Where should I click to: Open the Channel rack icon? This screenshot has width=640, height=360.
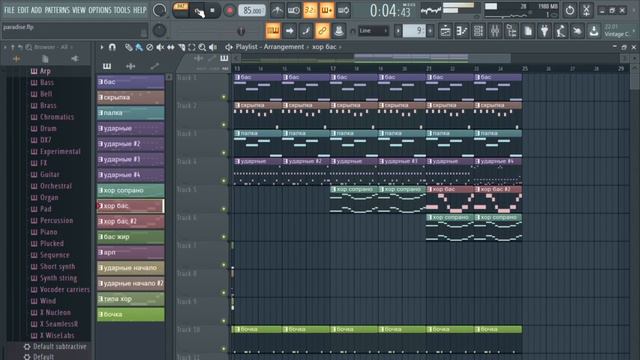pos(478,31)
